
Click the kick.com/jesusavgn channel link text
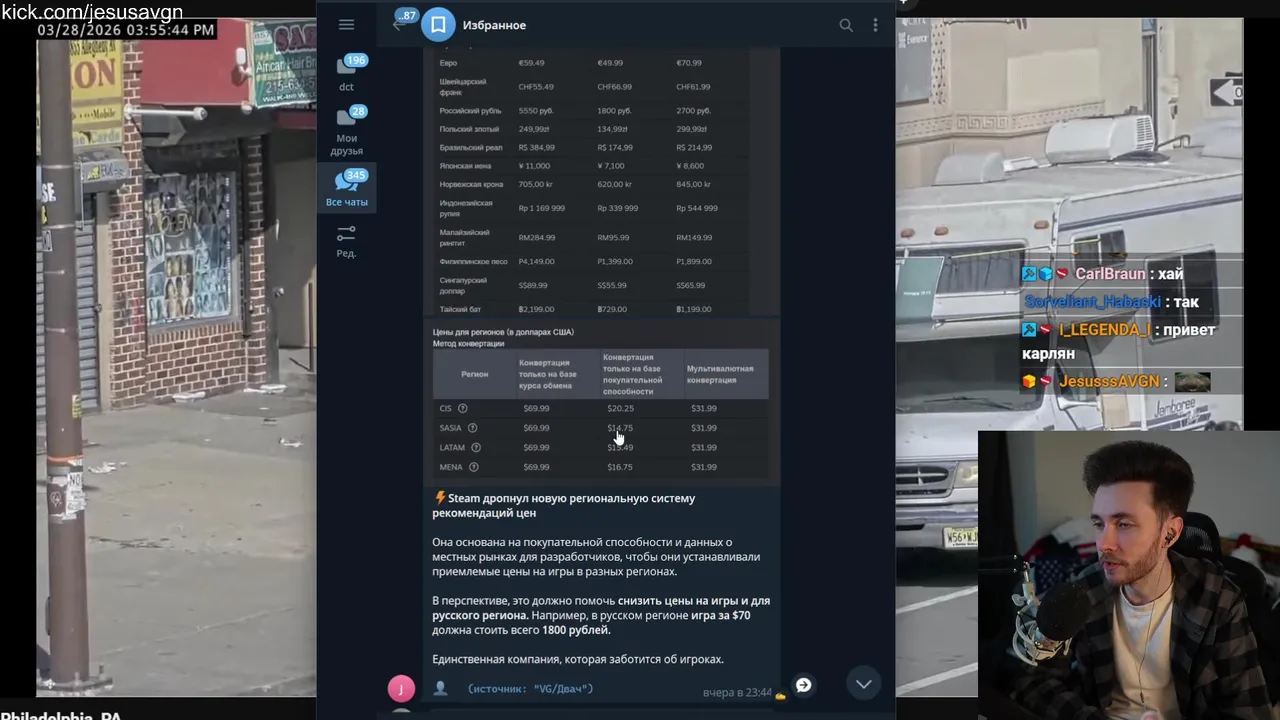coord(91,12)
